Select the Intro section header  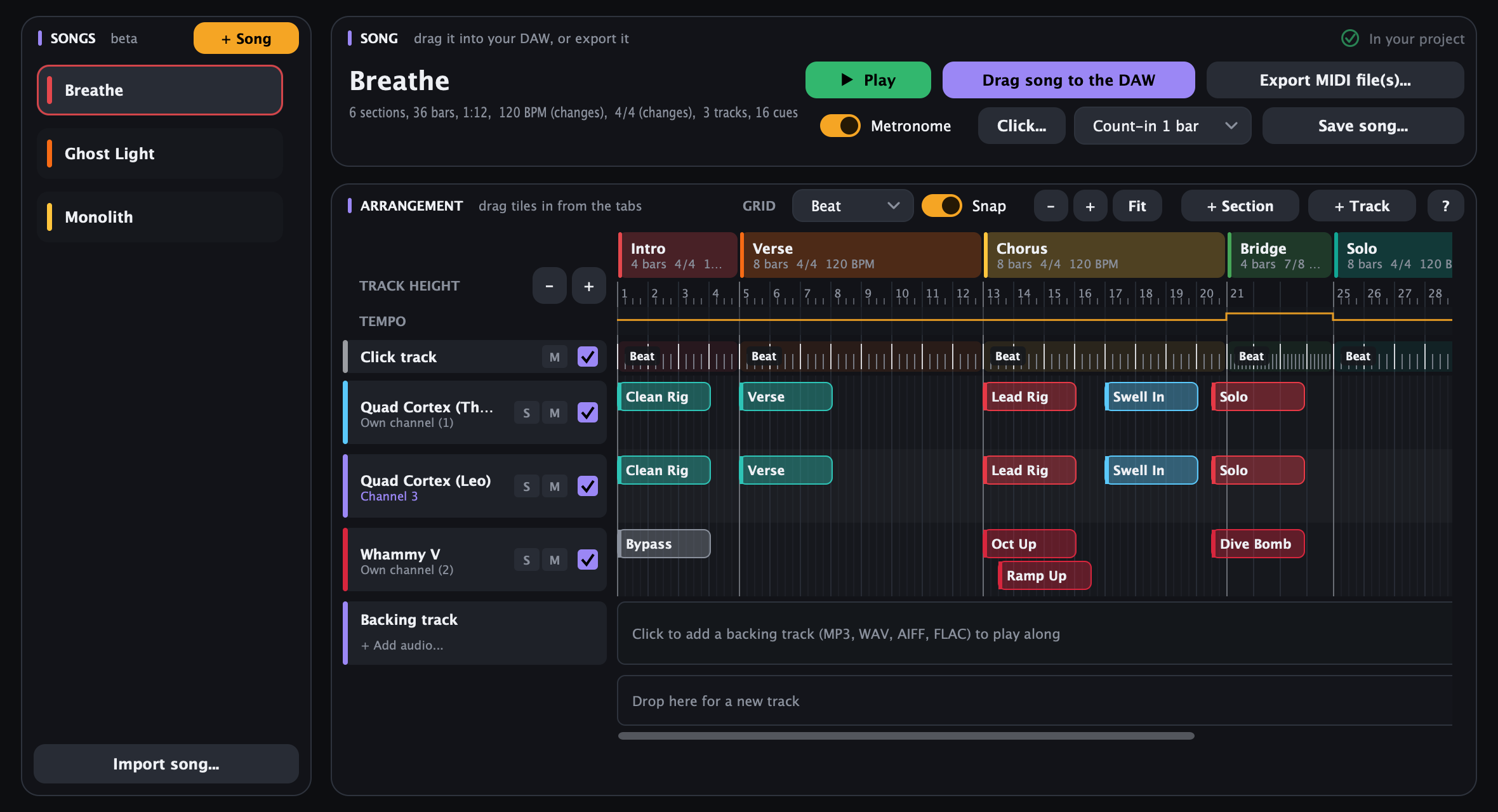(x=677, y=255)
